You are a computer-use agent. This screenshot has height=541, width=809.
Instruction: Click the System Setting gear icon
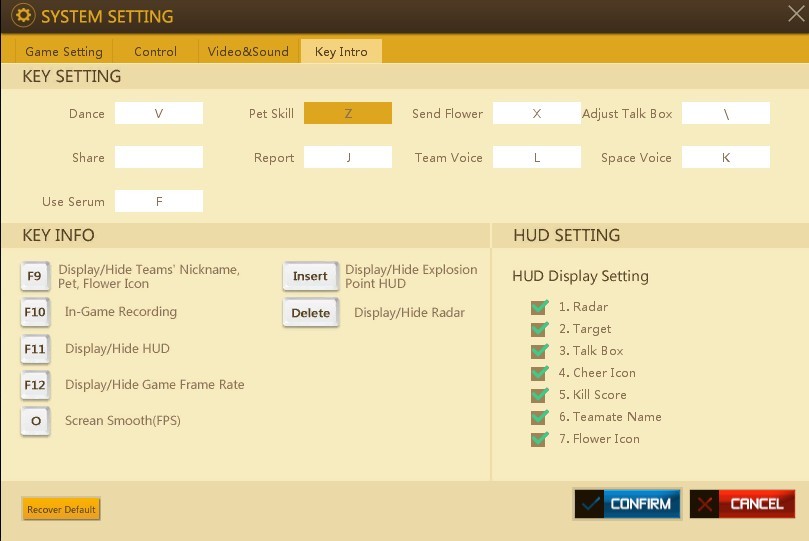(23, 17)
